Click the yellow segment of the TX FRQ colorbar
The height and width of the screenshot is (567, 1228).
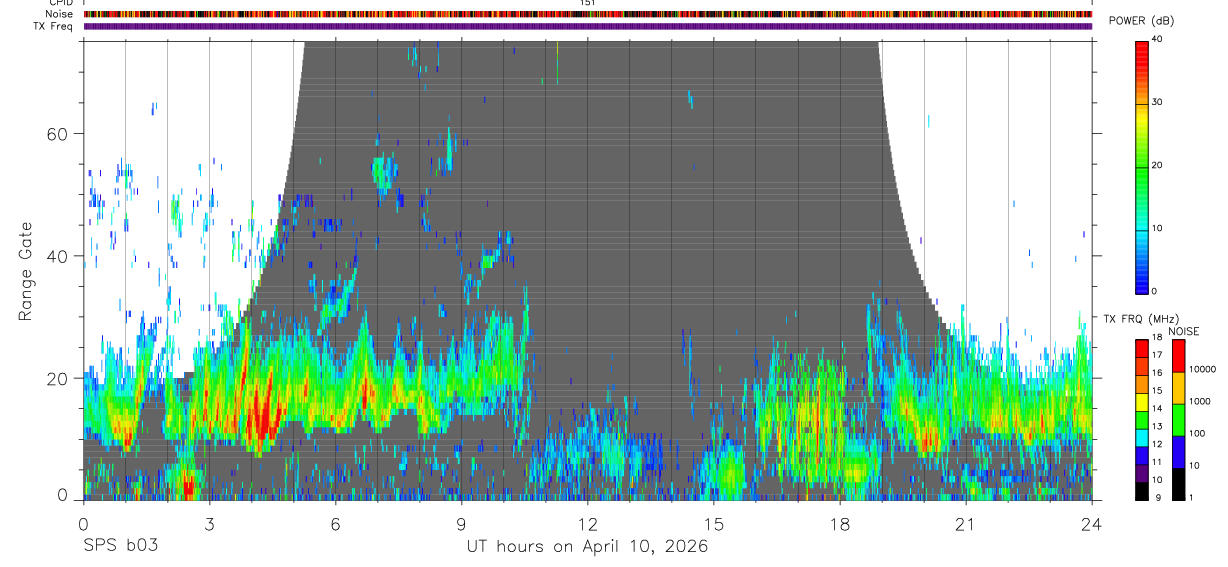point(1142,402)
